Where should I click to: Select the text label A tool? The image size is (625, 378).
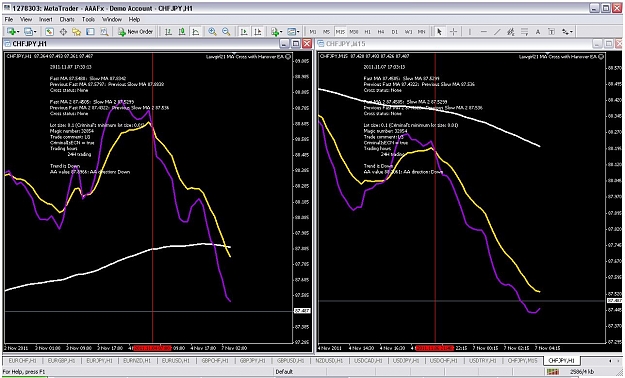click(538, 32)
